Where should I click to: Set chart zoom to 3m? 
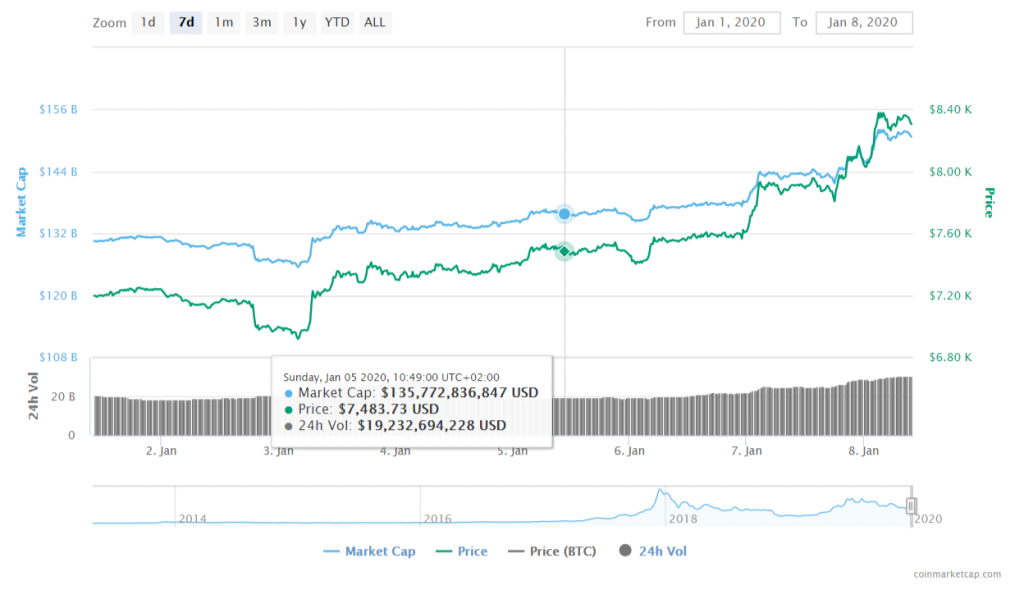[261, 22]
